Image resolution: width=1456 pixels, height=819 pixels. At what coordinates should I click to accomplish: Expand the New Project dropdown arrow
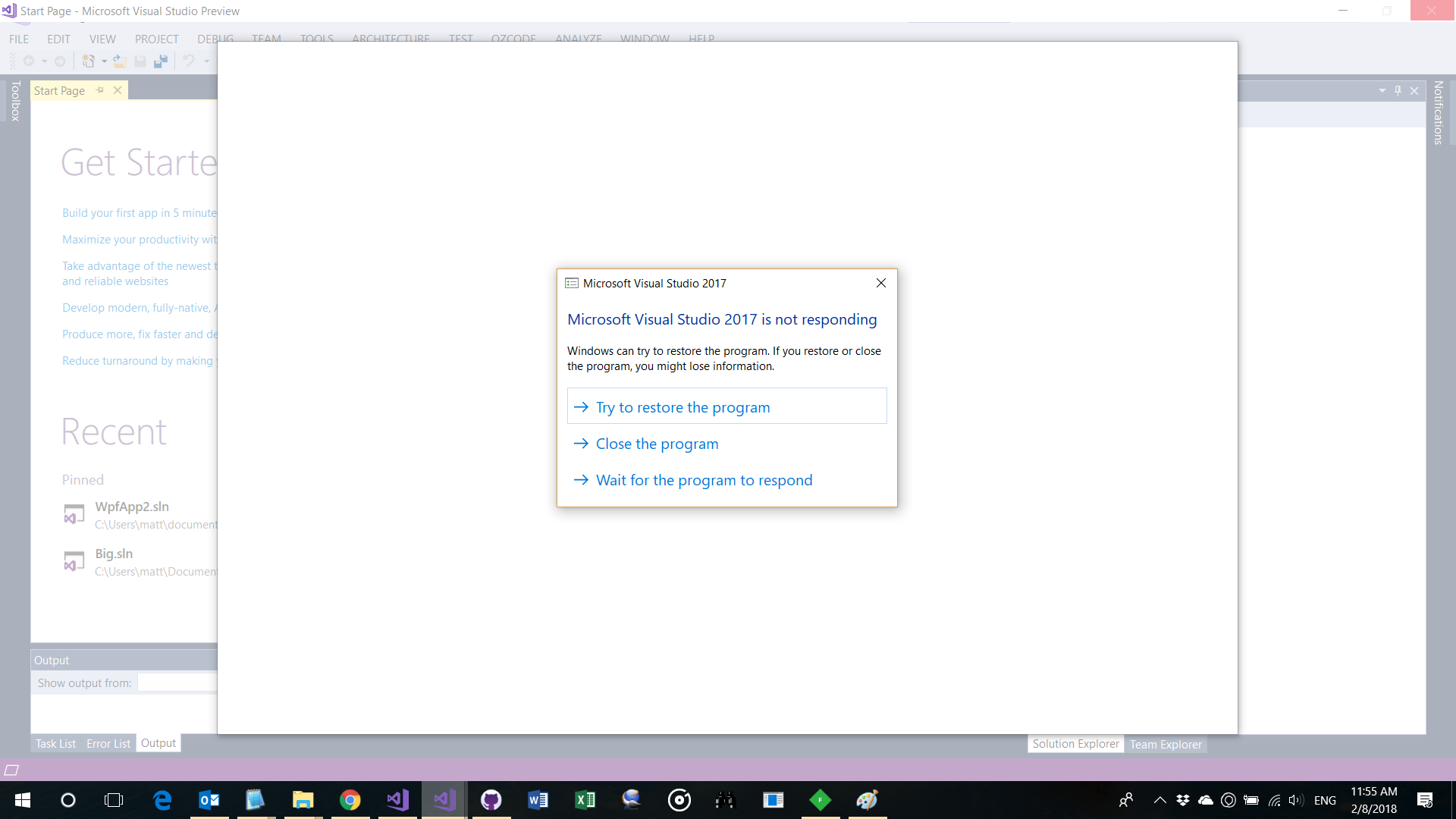click(104, 61)
